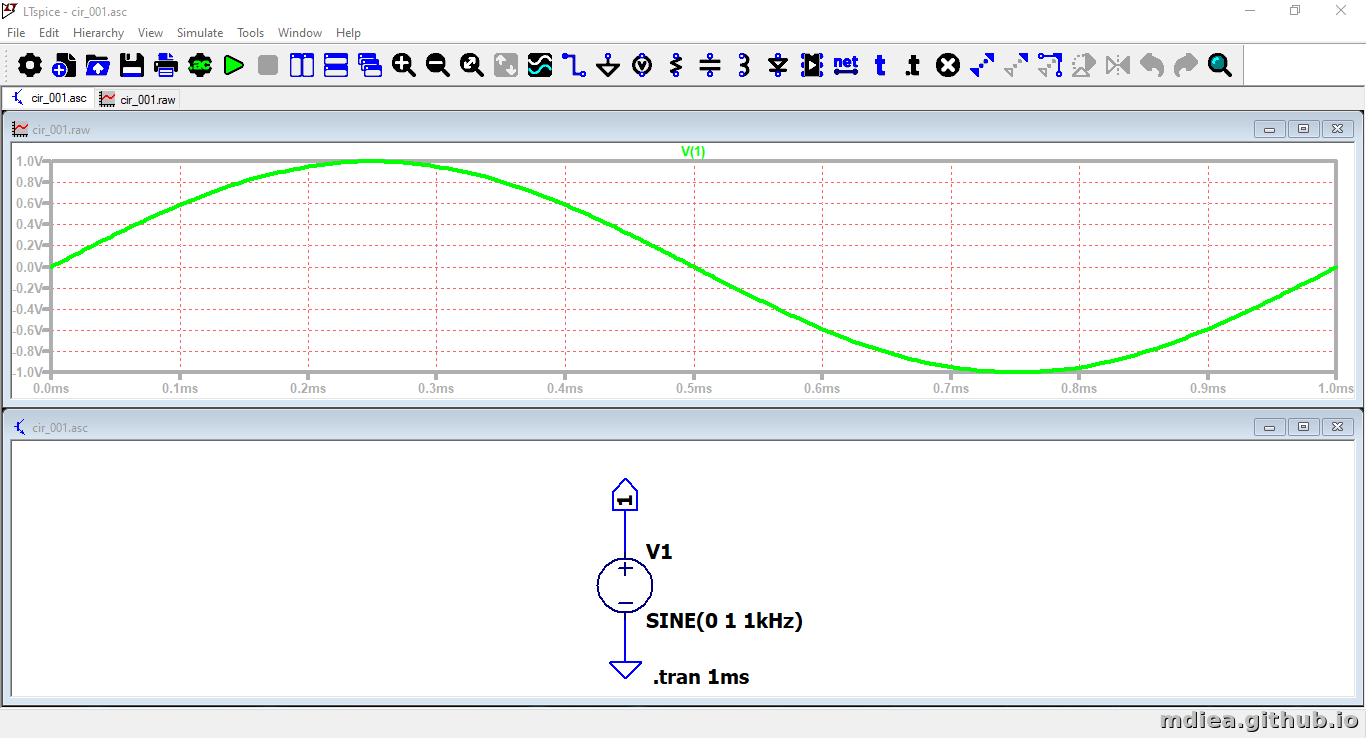Image resolution: width=1366 pixels, height=738 pixels.
Task: Click the autorange icon
Action: pyautogui.click(x=506, y=66)
